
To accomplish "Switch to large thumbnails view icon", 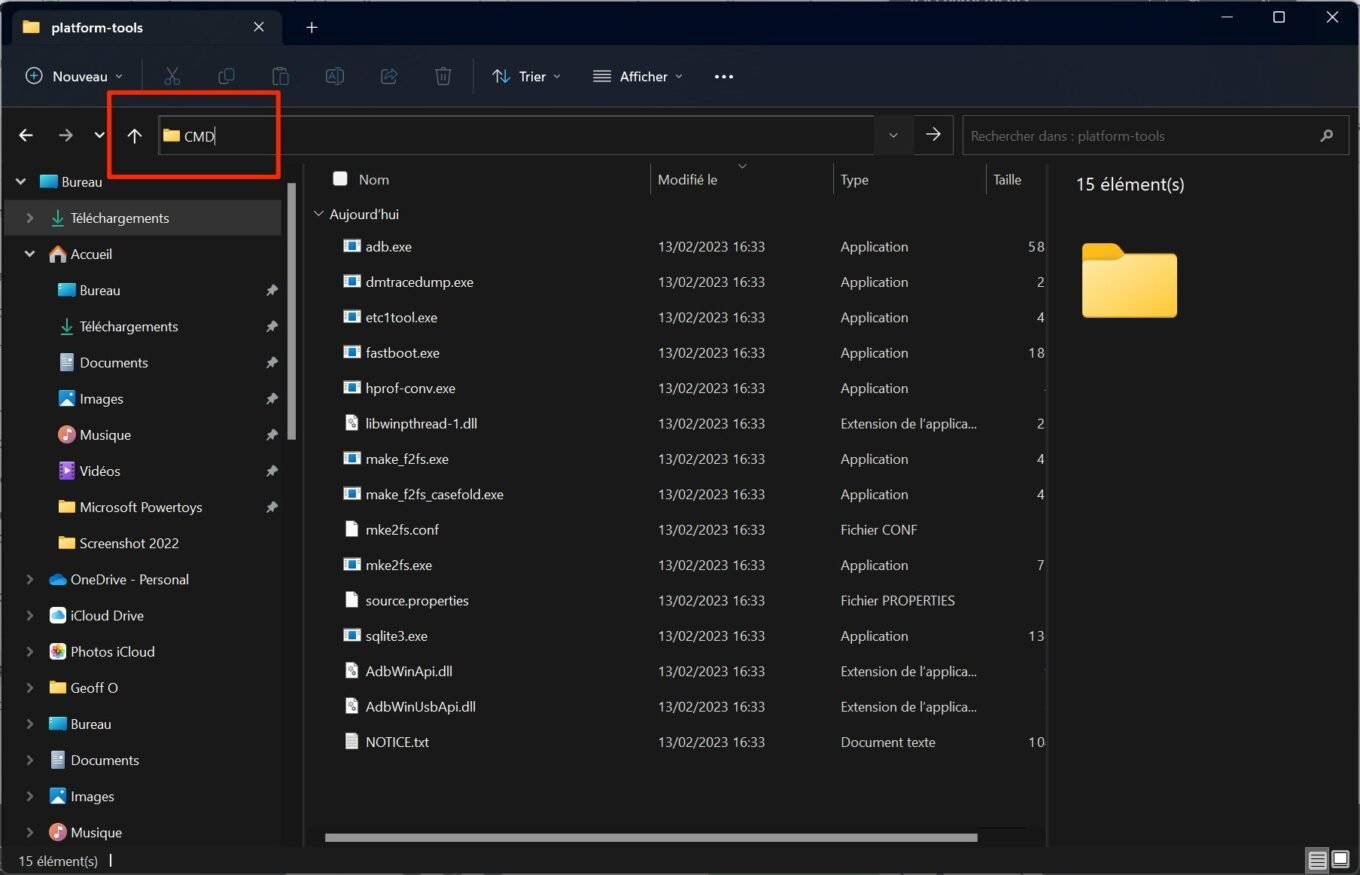I will pos(1340,860).
